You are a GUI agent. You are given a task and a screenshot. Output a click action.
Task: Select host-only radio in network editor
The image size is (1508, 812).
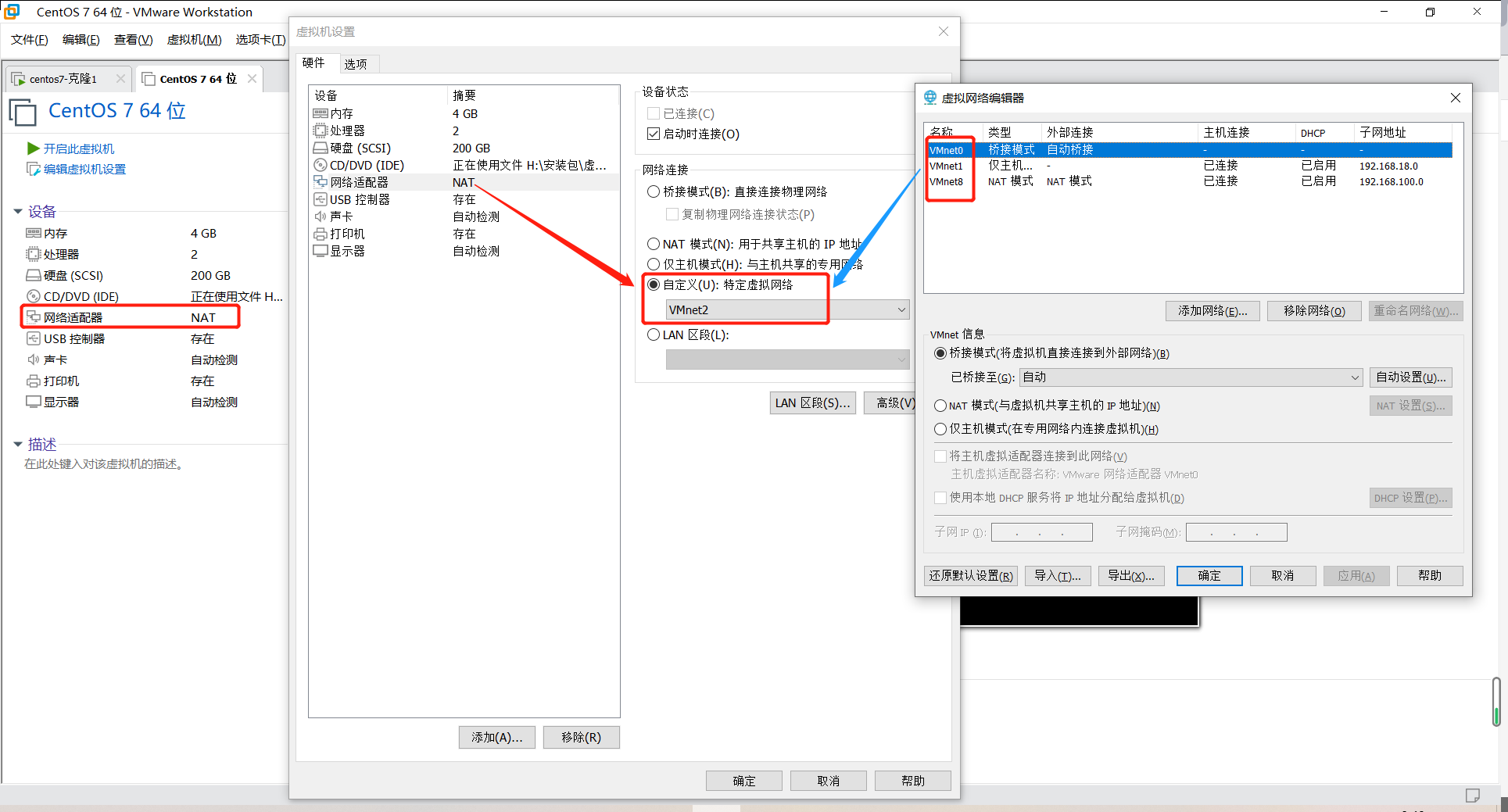940,429
